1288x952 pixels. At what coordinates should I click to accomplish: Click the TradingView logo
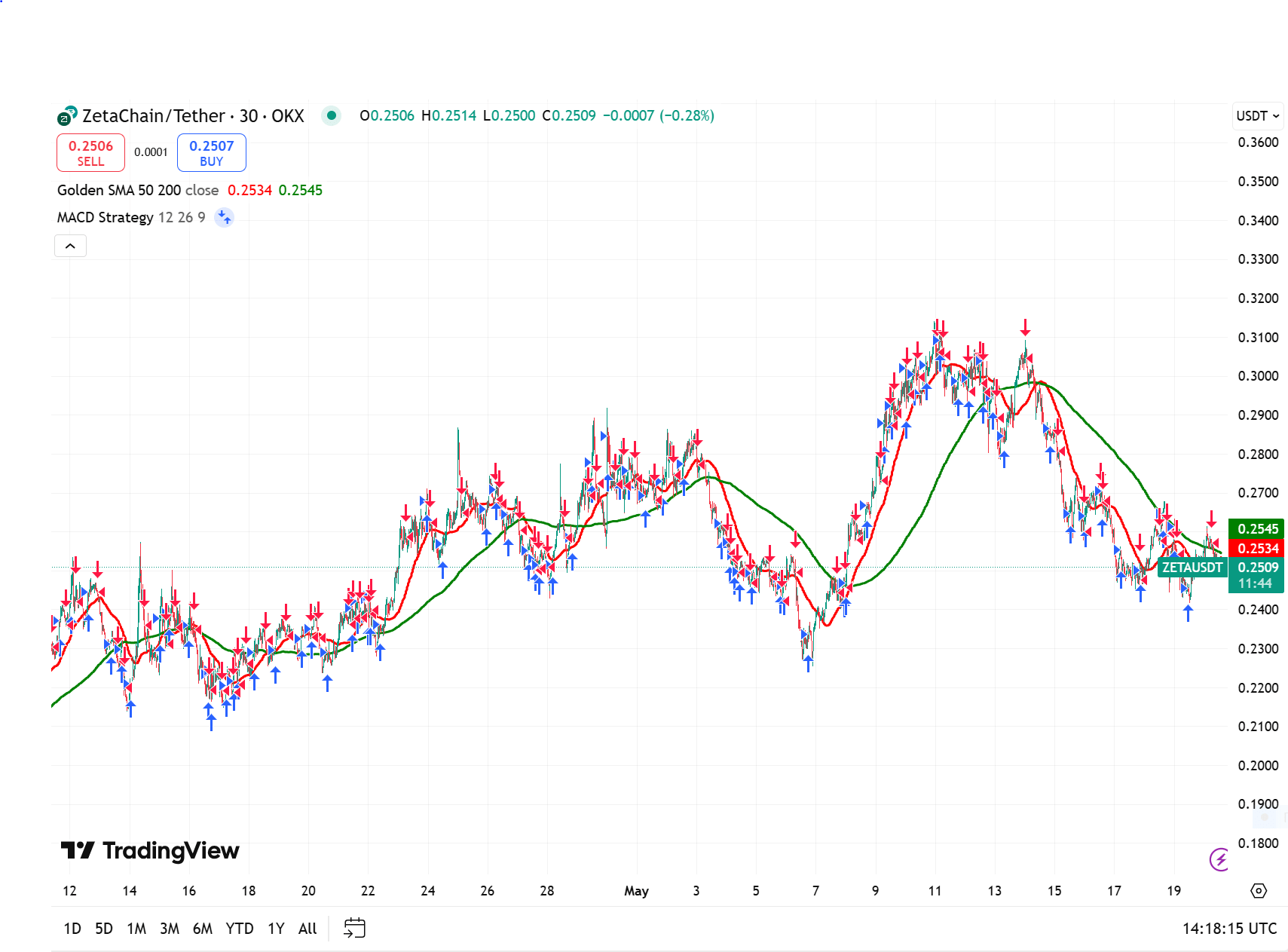150,851
